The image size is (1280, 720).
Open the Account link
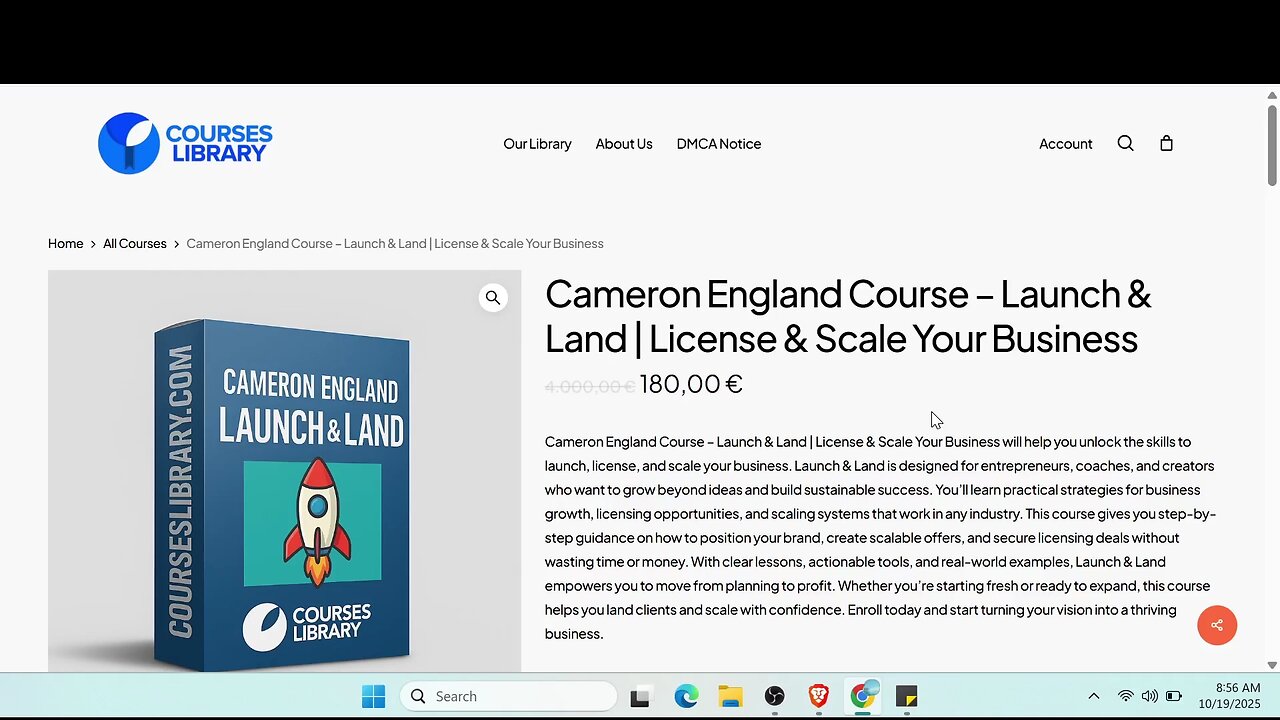1065,144
